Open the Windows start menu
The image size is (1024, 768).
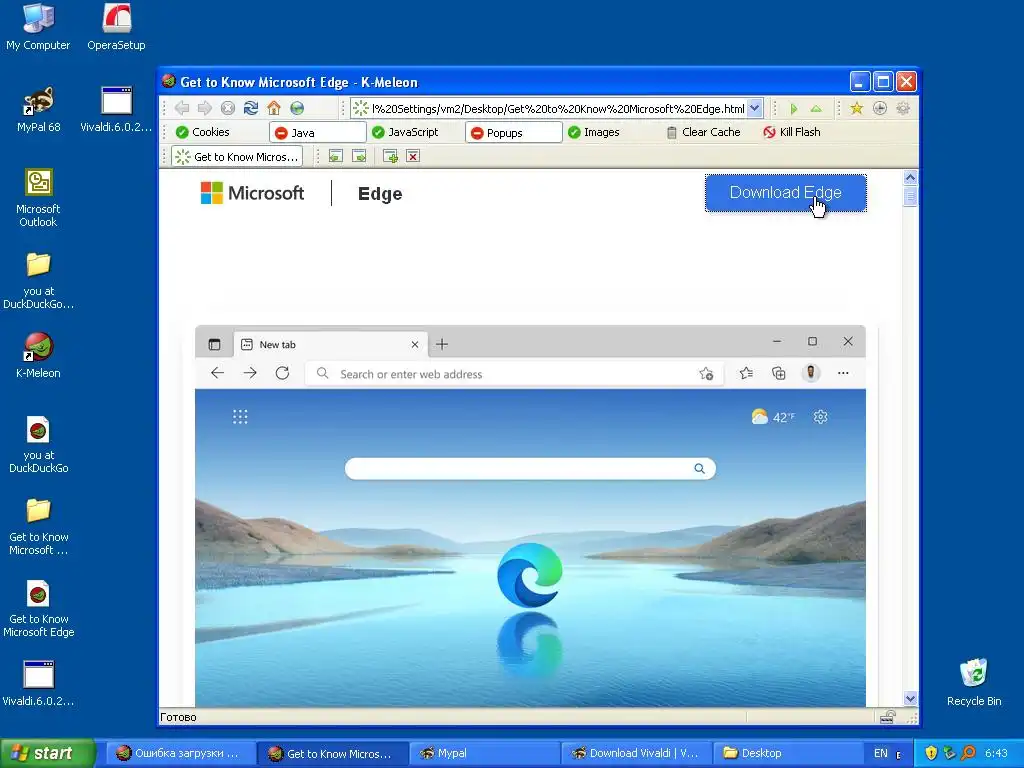47,753
